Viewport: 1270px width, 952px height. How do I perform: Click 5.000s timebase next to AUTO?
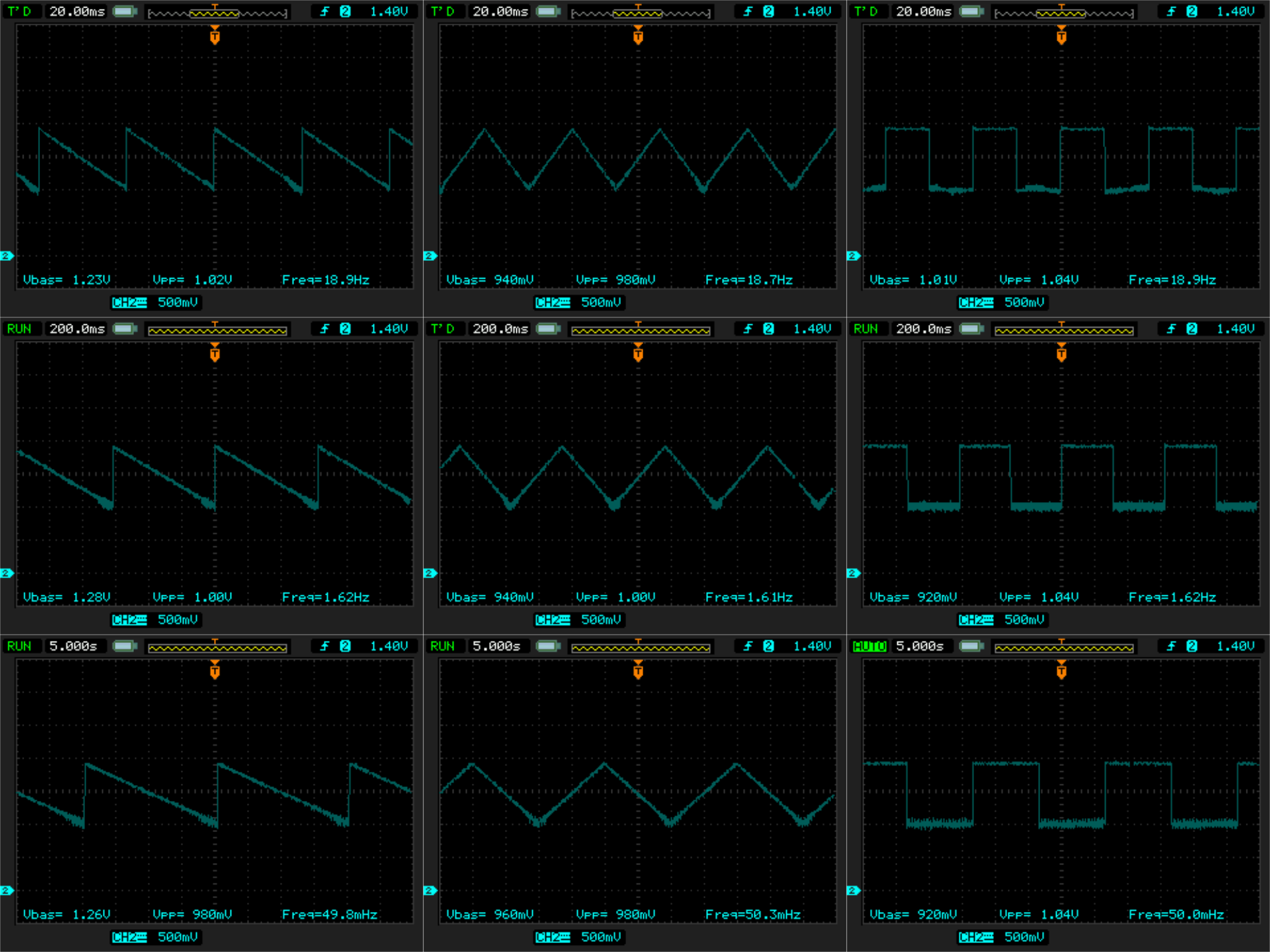coord(920,646)
